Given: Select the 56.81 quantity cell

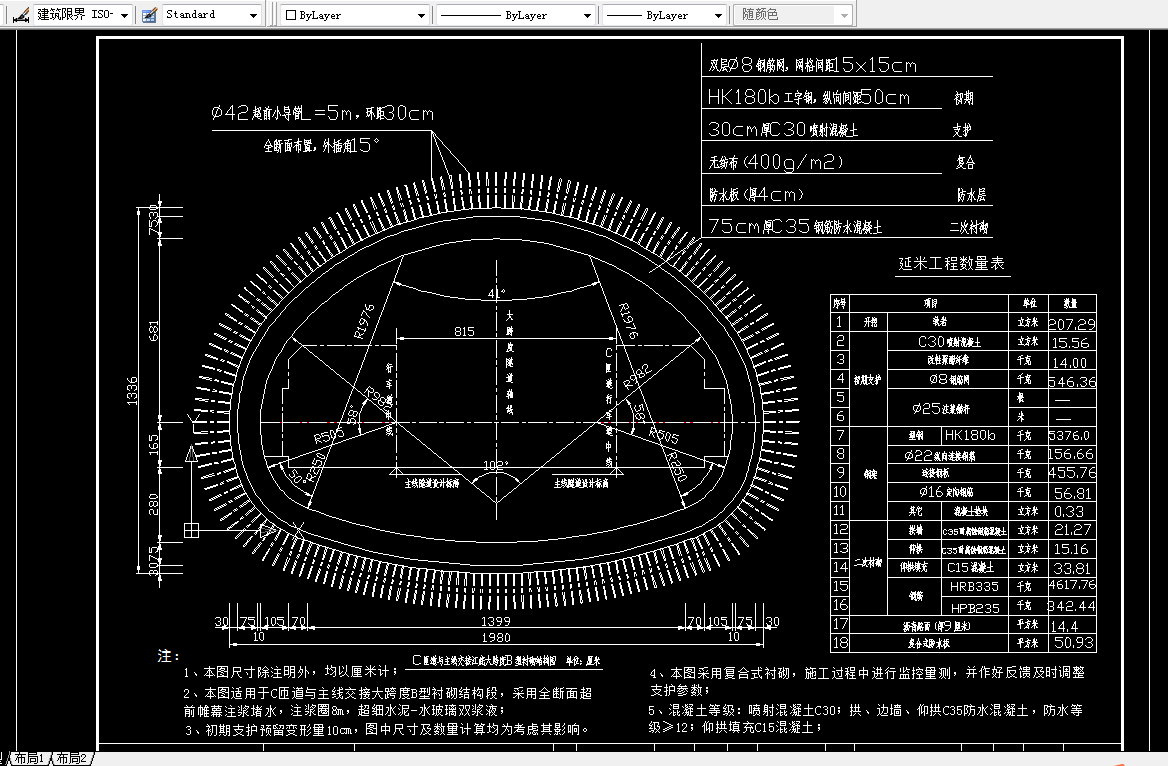Looking at the screenshot, I should (x=1072, y=493).
